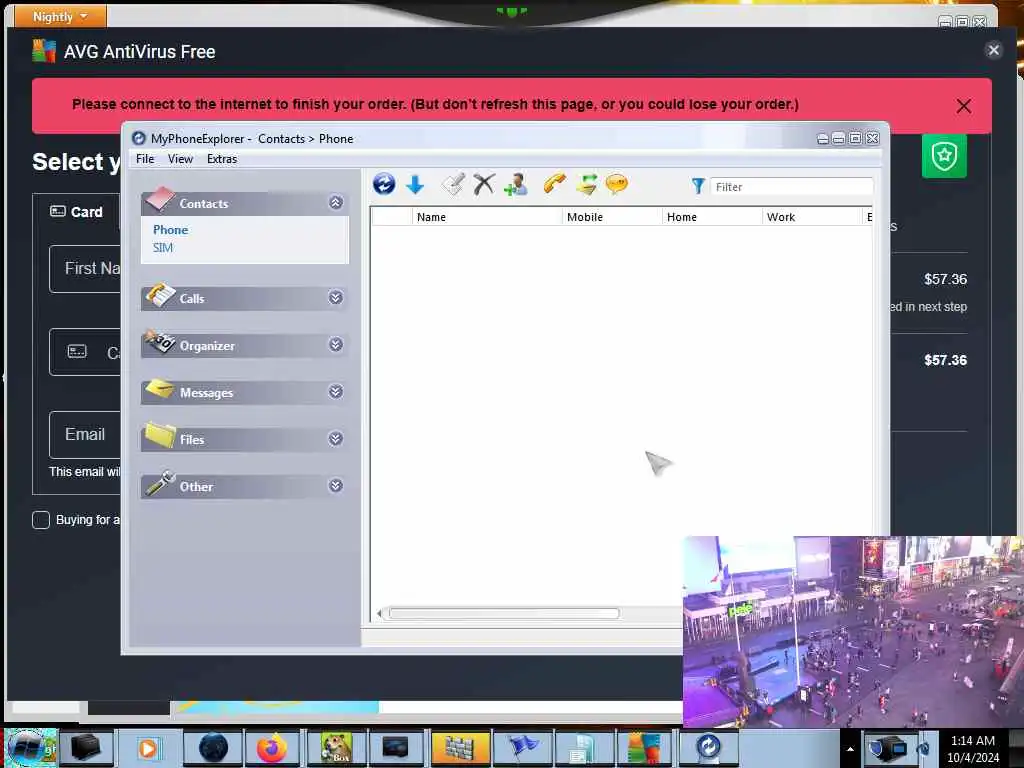
Task: Close the AVG AntiVirus Free dialog
Action: tap(993, 50)
